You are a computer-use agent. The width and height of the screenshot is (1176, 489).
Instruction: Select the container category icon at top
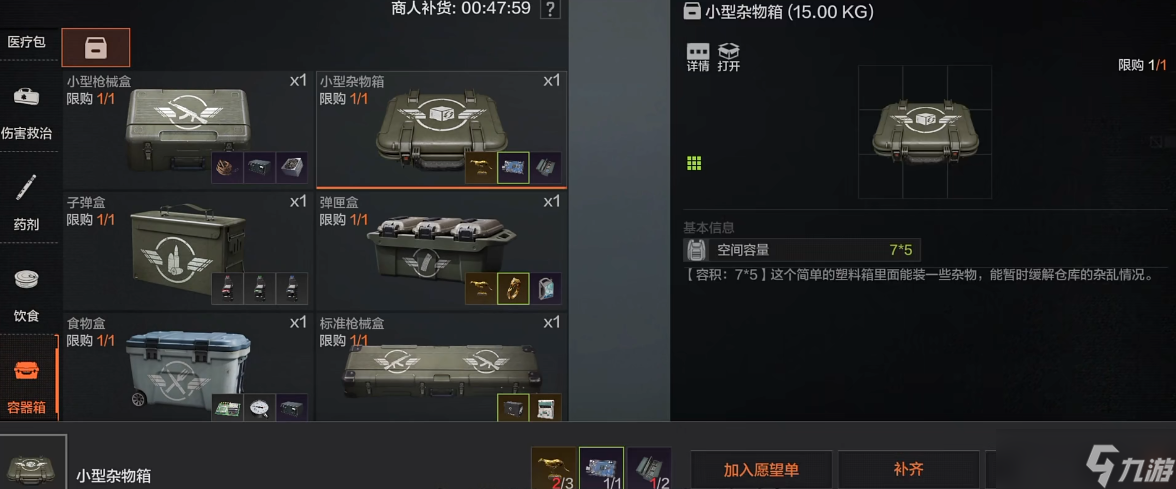coord(95,47)
